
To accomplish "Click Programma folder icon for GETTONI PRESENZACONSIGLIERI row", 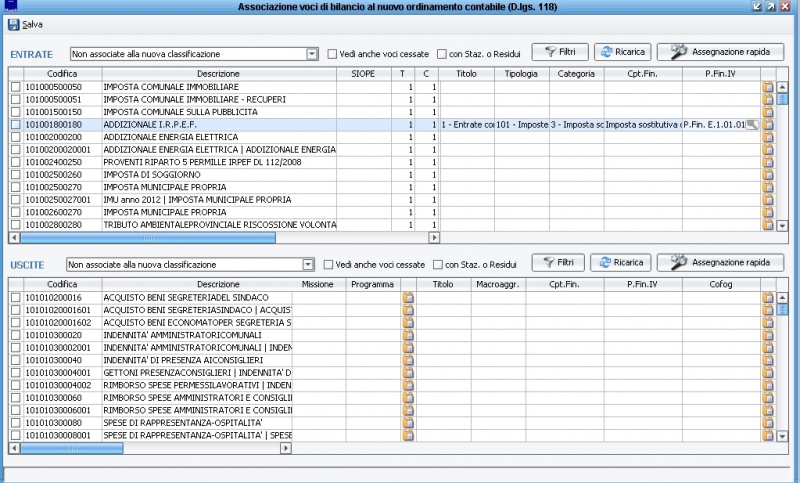I will (408, 372).
